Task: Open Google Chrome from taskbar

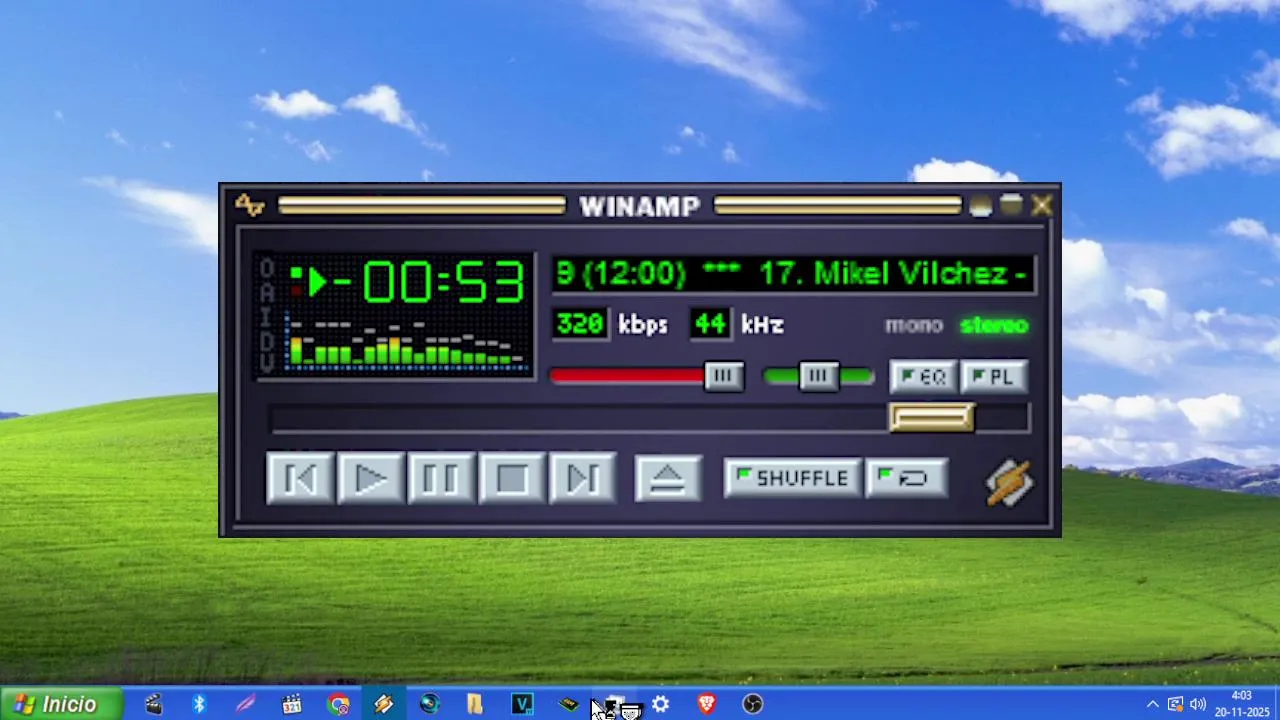Action: 338,704
